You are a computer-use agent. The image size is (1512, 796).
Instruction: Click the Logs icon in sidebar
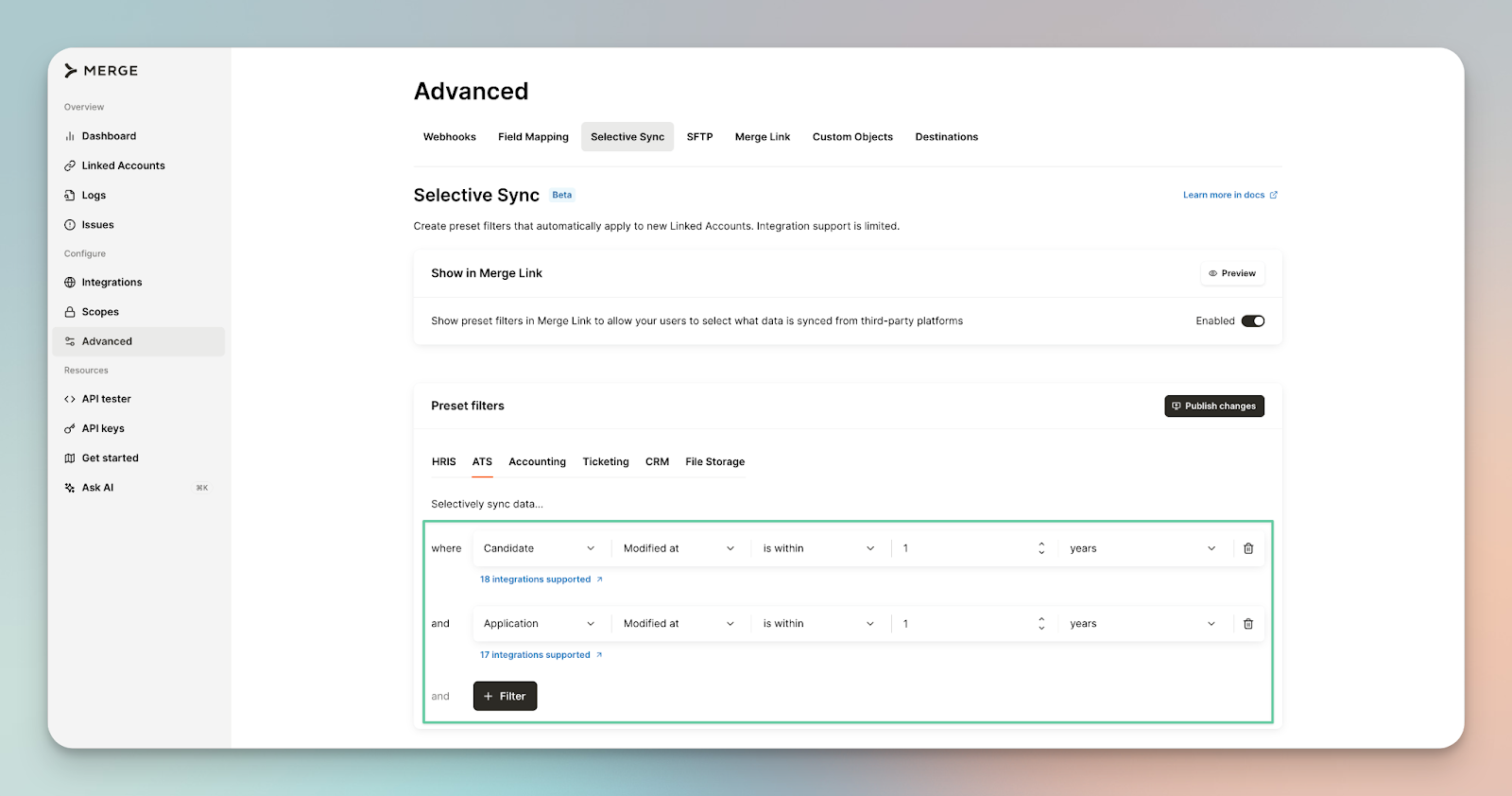pos(70,196)
